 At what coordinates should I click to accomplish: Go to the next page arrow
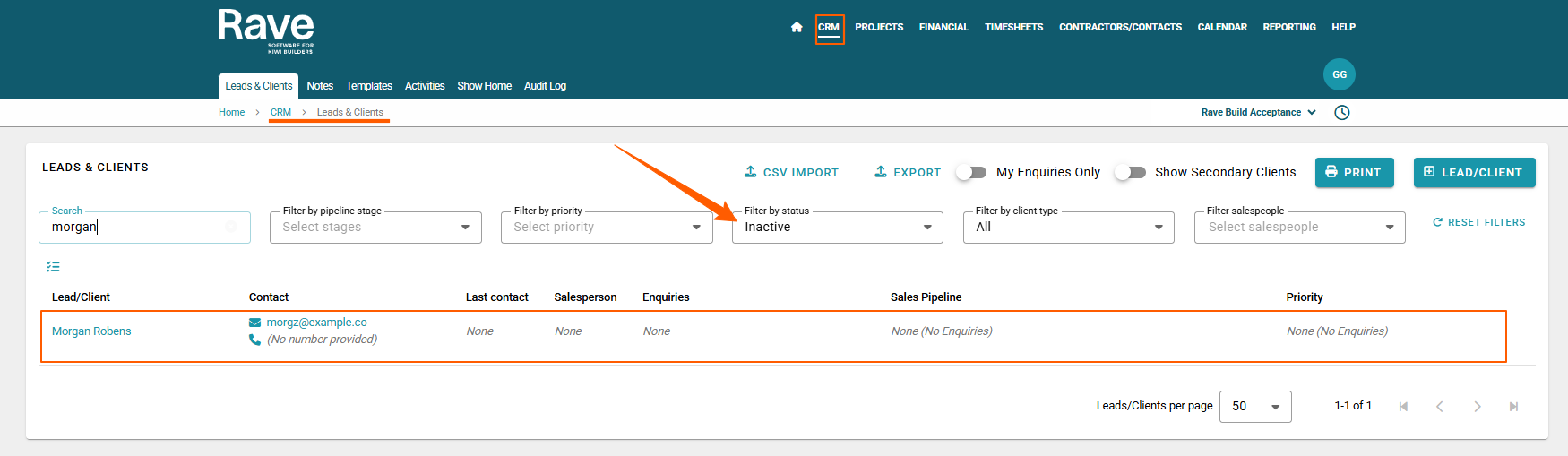click(x=1477, y=407)
